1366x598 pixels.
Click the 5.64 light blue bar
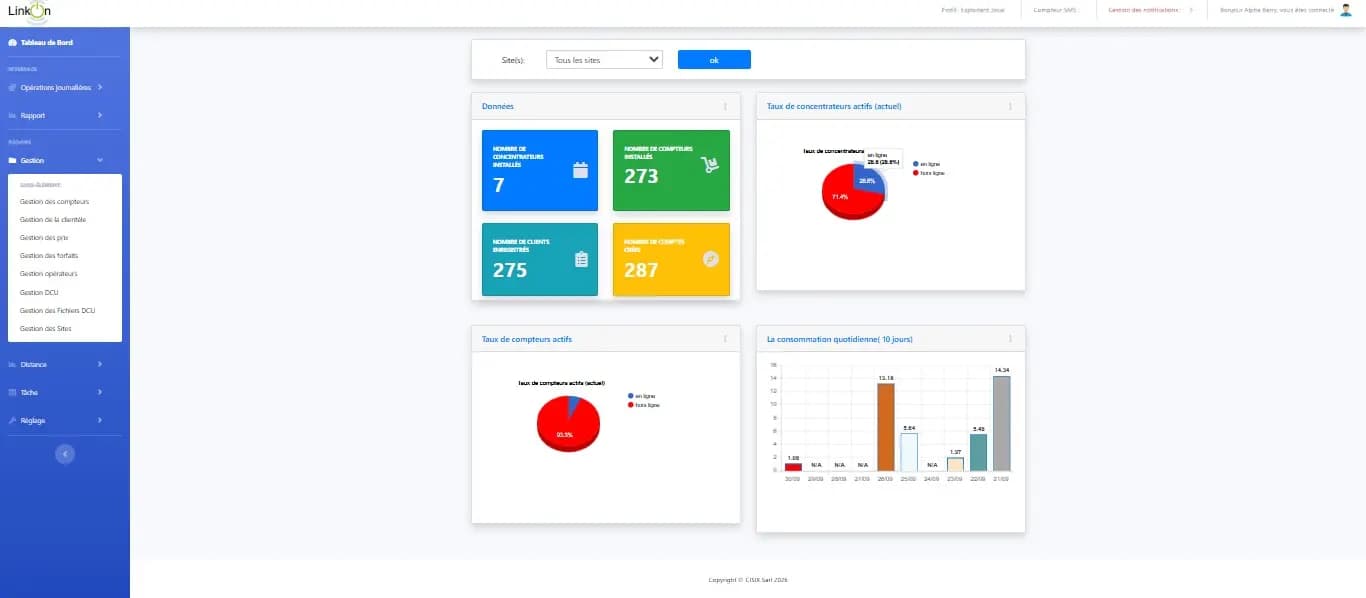pos(908,452)
